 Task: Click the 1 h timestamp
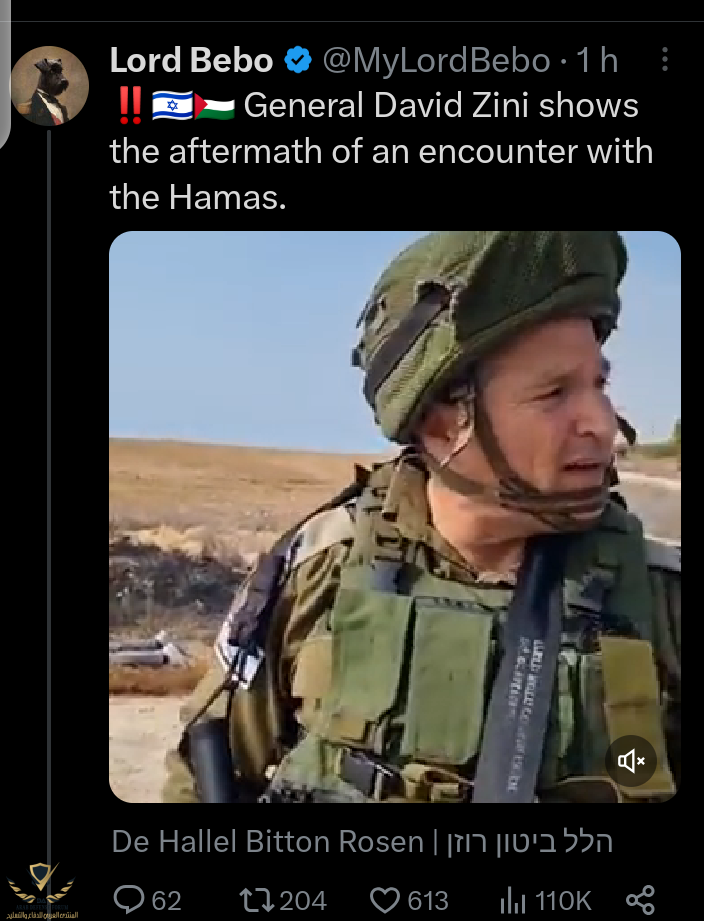coord(597,60)
